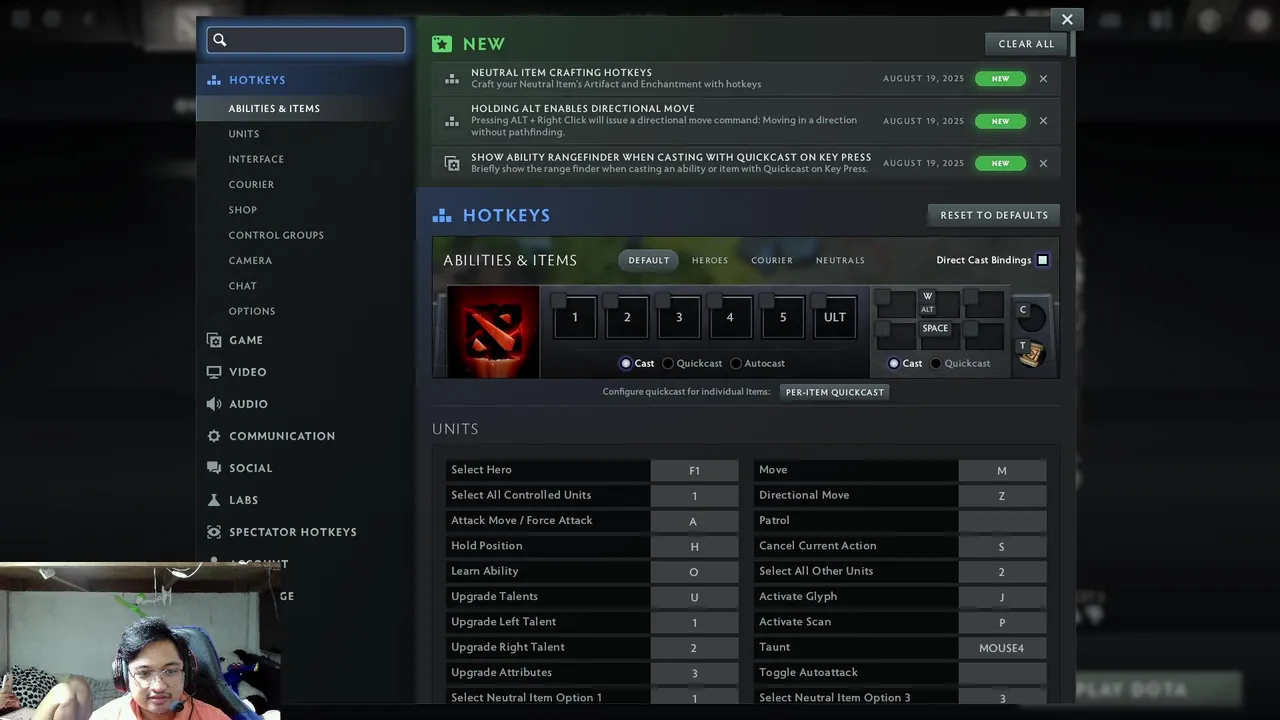Select ability slot 3 hotkey box

point(679,318)
